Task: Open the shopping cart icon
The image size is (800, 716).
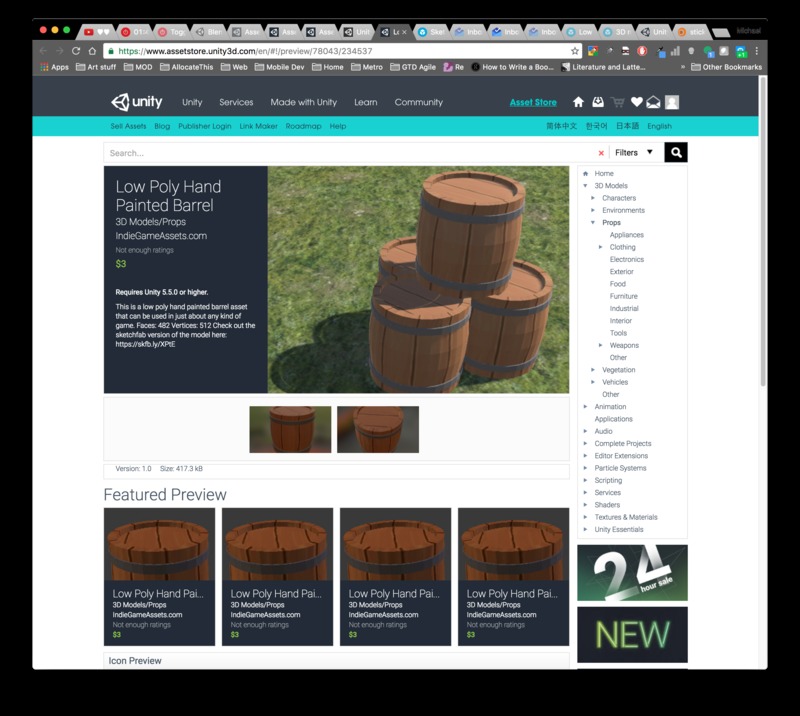Action: [x=618, y=102]
